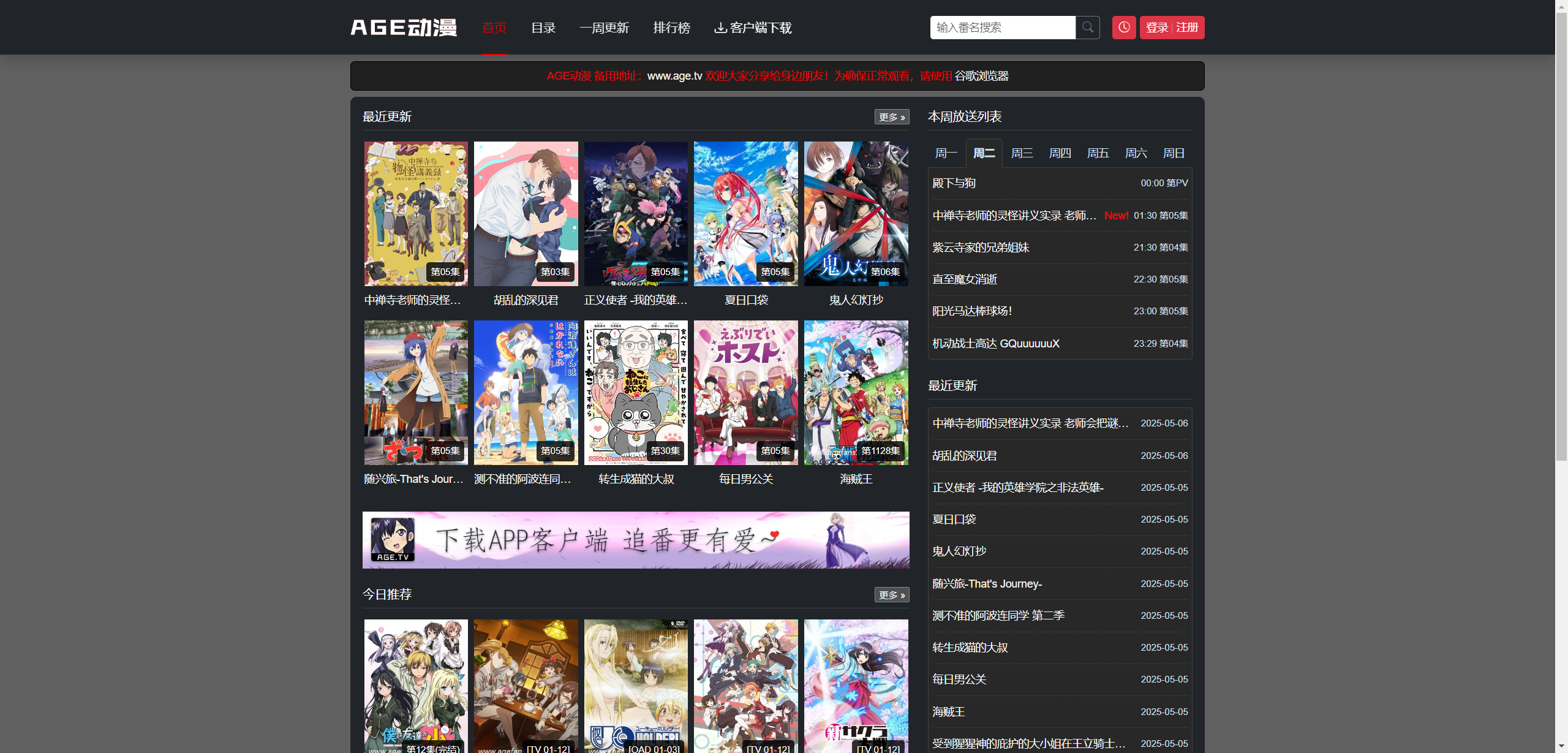Click the AGE动漫 site logo

(x=404, y=28)
